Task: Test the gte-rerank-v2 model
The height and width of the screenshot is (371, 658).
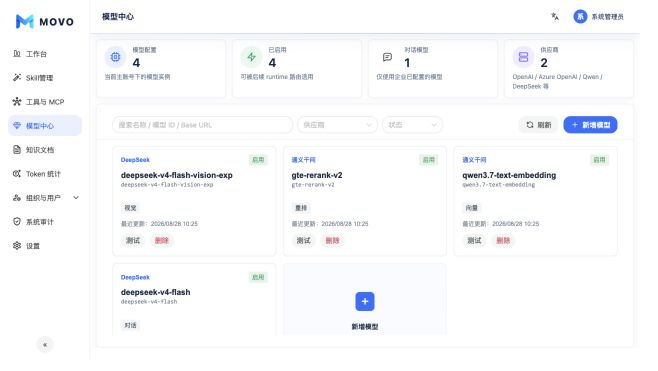Action: tap(304, 240)
